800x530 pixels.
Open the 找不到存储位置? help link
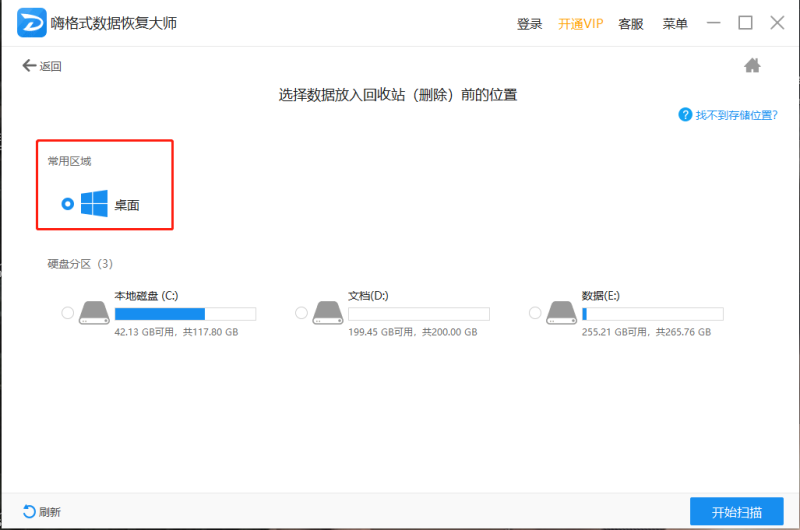(736, 115)
